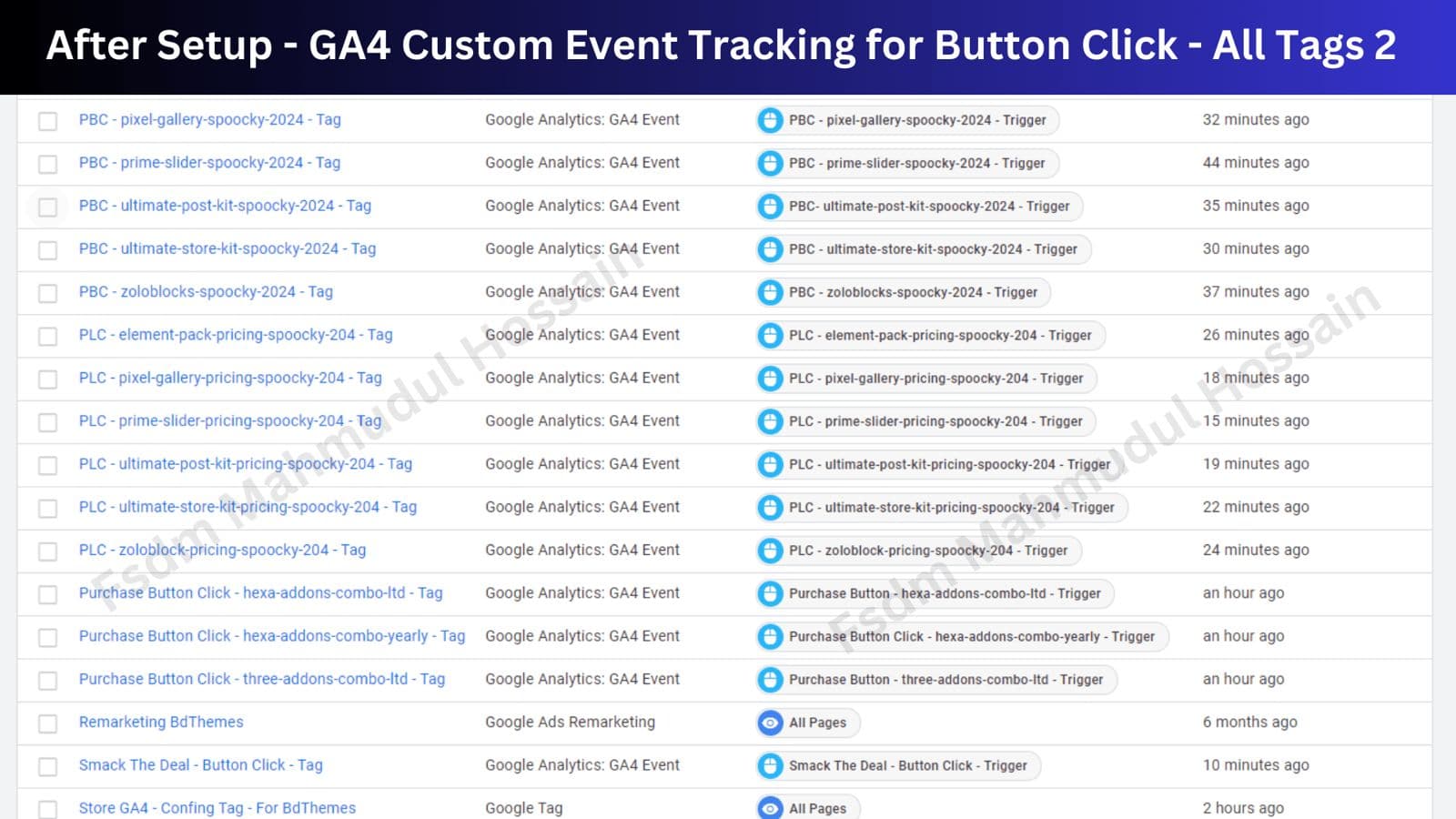Click trigger icon for ultimate-post-kit-pricing-spoocky-204 Trigger
The width and height of the screenshot is (1456, 819).
pos(771,464)
